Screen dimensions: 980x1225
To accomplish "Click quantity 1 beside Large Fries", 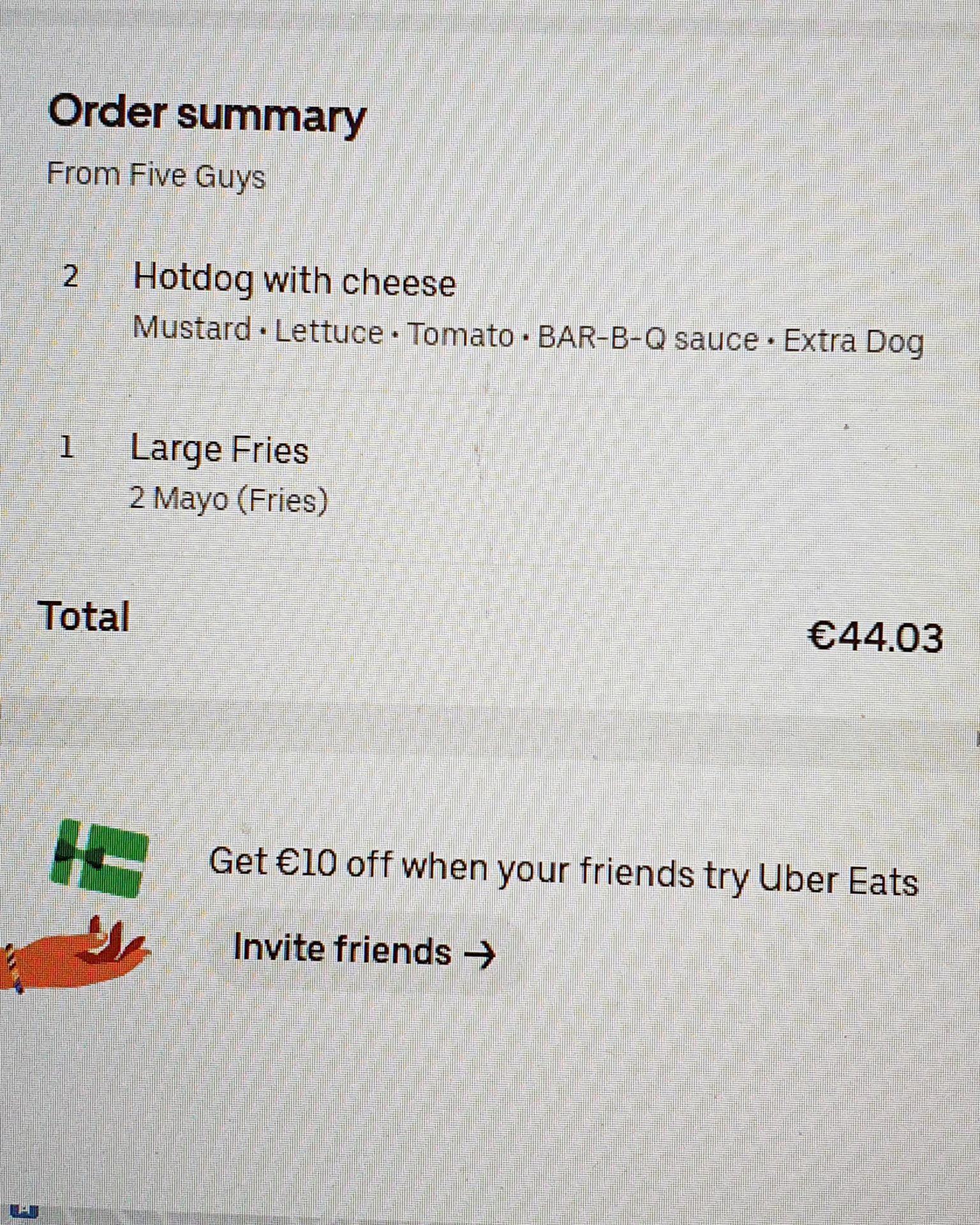I will pos(67,448).
